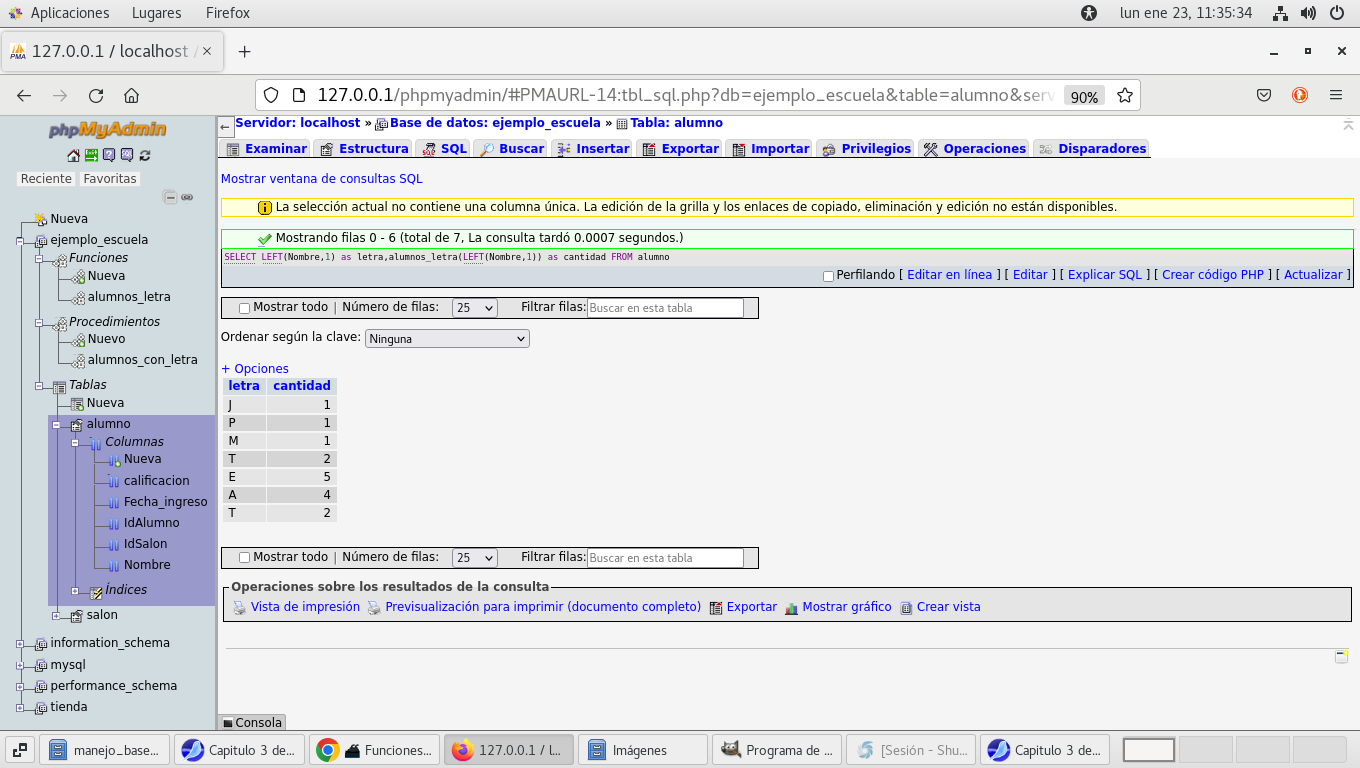Click the Exportar icon under query results
1360x768 pixels.
[716, 607]
